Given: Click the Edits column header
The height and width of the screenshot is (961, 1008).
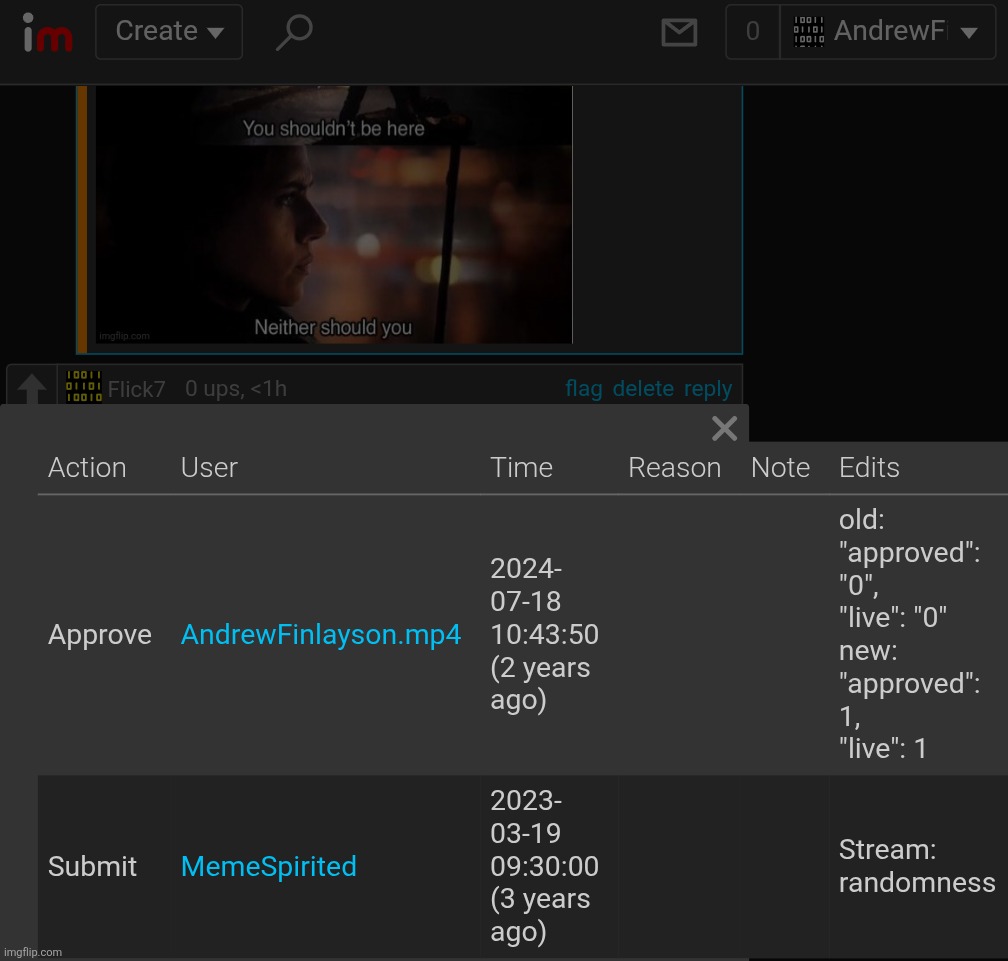Looking at the screenshot, I should click(869, 468).
